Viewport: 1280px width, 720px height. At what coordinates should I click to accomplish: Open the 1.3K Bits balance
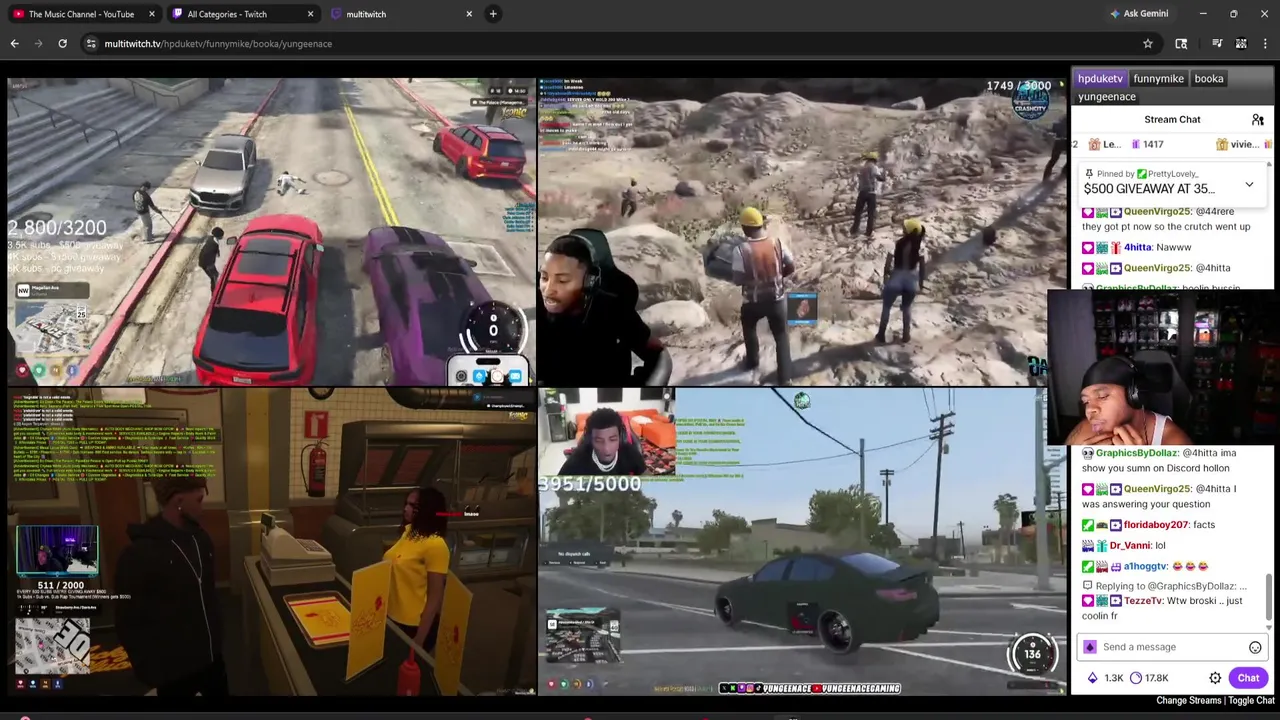click(x=1105, y=678)
